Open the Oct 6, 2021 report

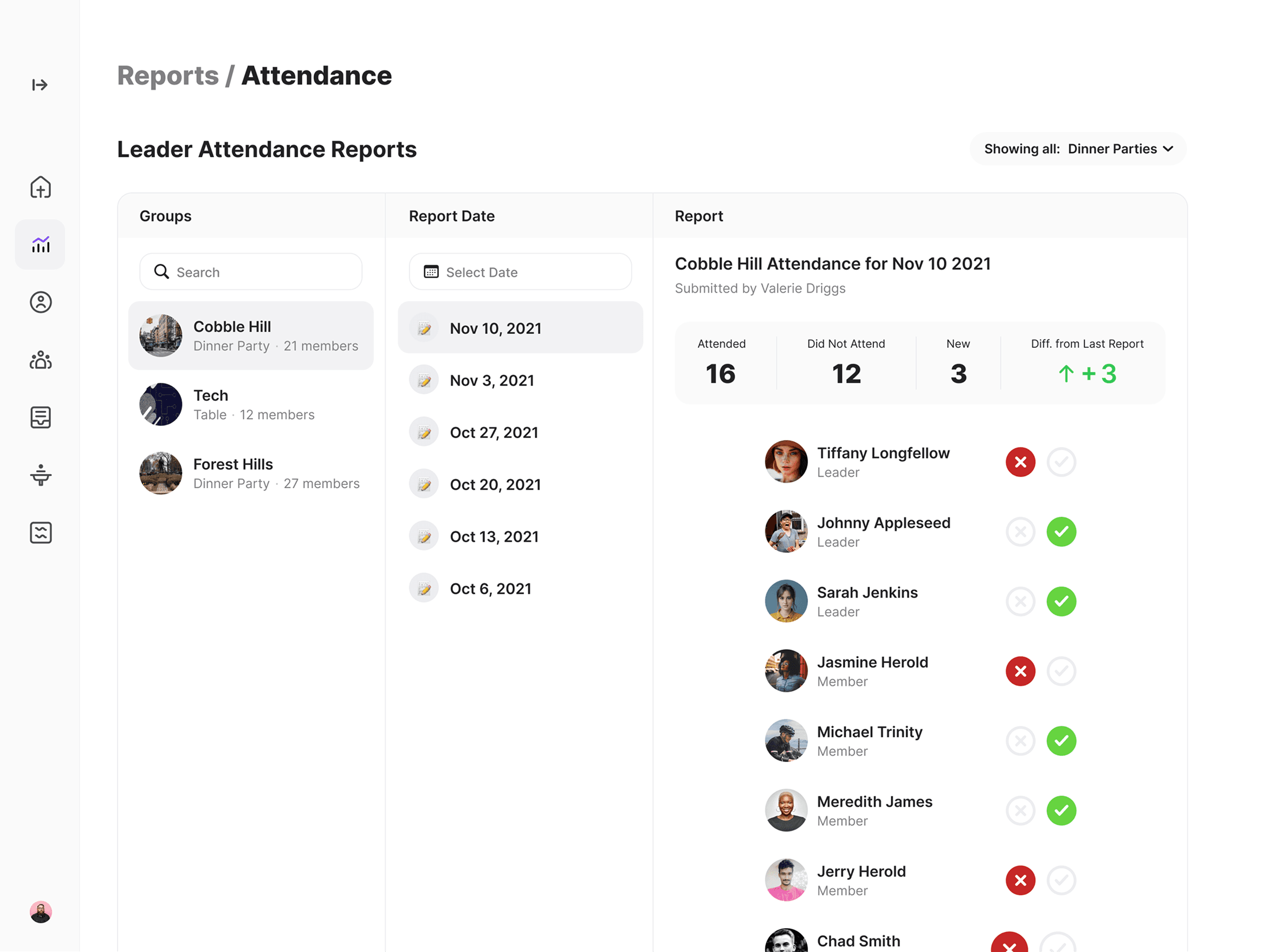tap(520, 588)
